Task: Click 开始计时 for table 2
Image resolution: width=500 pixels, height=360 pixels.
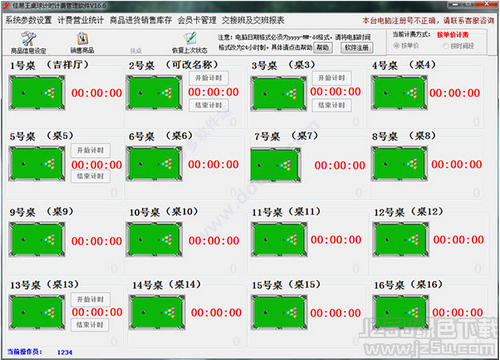Action: pyautogui.click(x=209, y=78)
